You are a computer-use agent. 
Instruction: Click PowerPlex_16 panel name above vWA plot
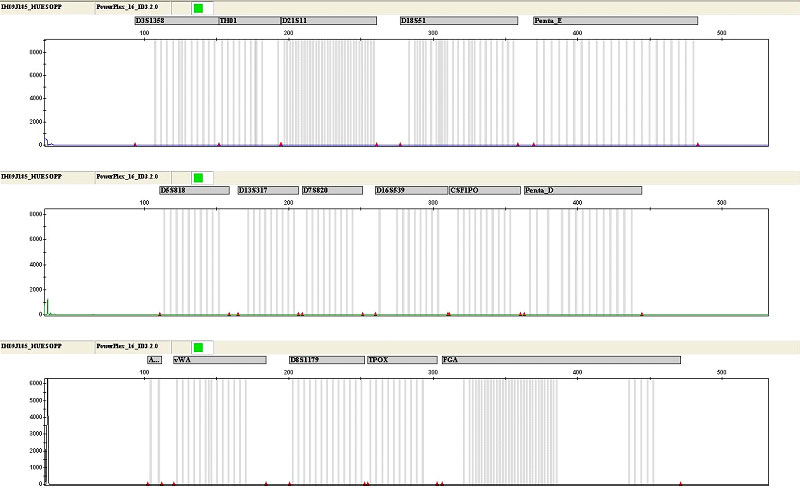127,346
